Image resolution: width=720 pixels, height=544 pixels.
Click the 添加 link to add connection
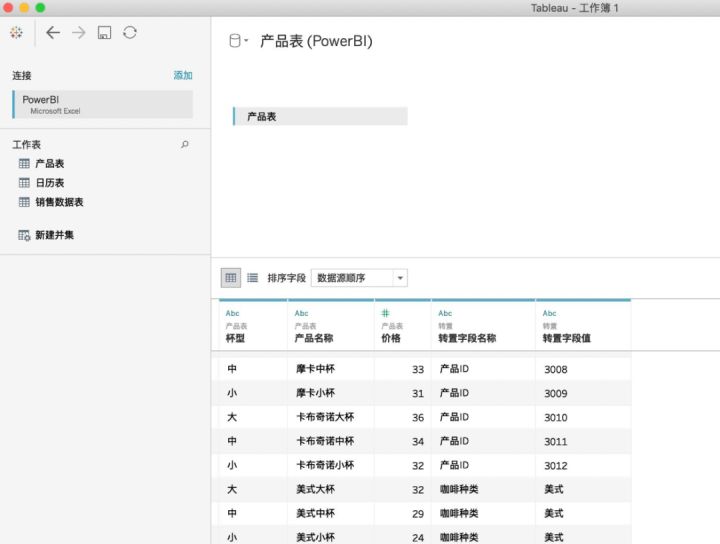(x=183, y=75)
